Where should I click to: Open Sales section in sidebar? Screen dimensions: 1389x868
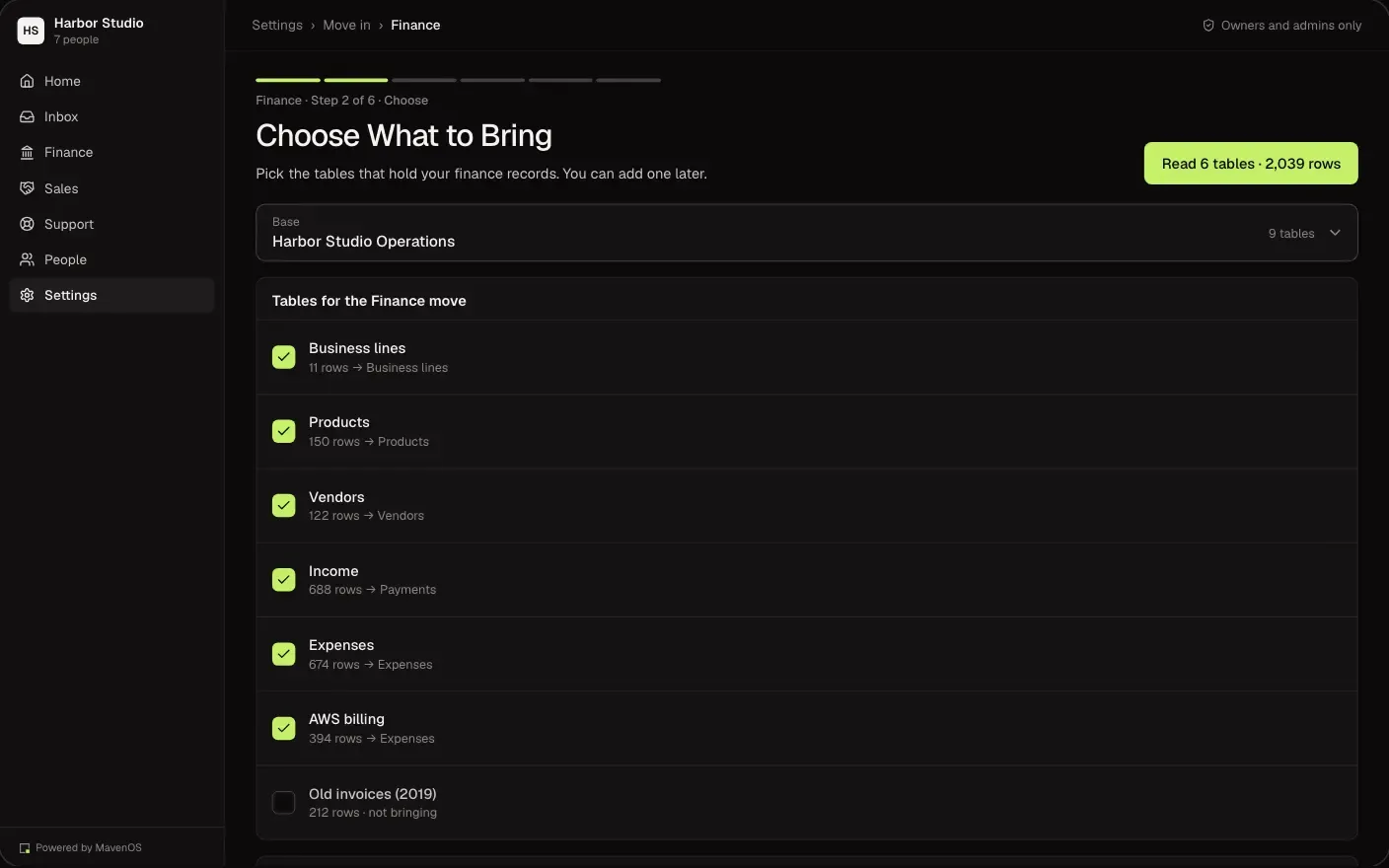(111, 188)
